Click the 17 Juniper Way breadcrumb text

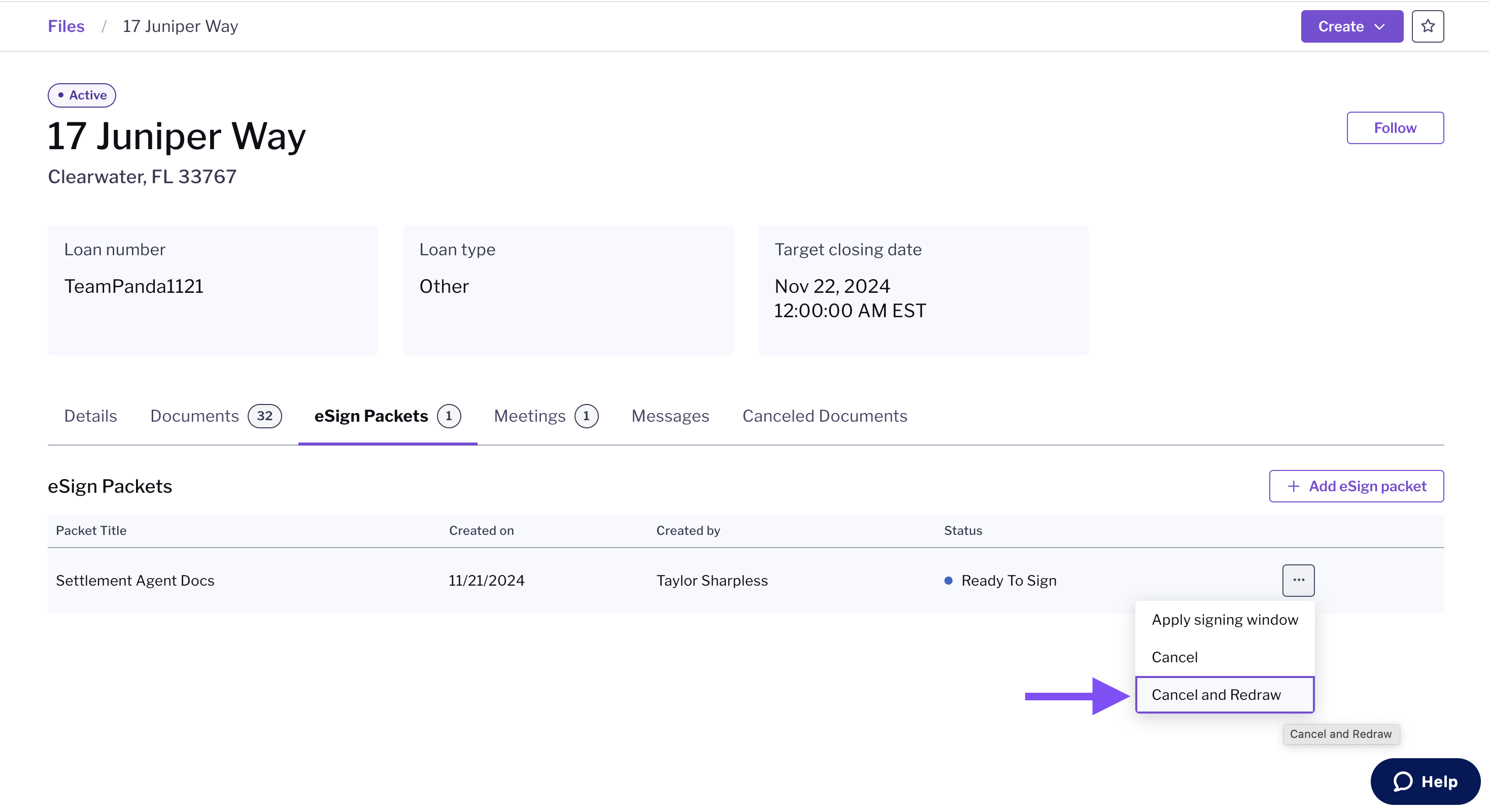click(180, 26)
